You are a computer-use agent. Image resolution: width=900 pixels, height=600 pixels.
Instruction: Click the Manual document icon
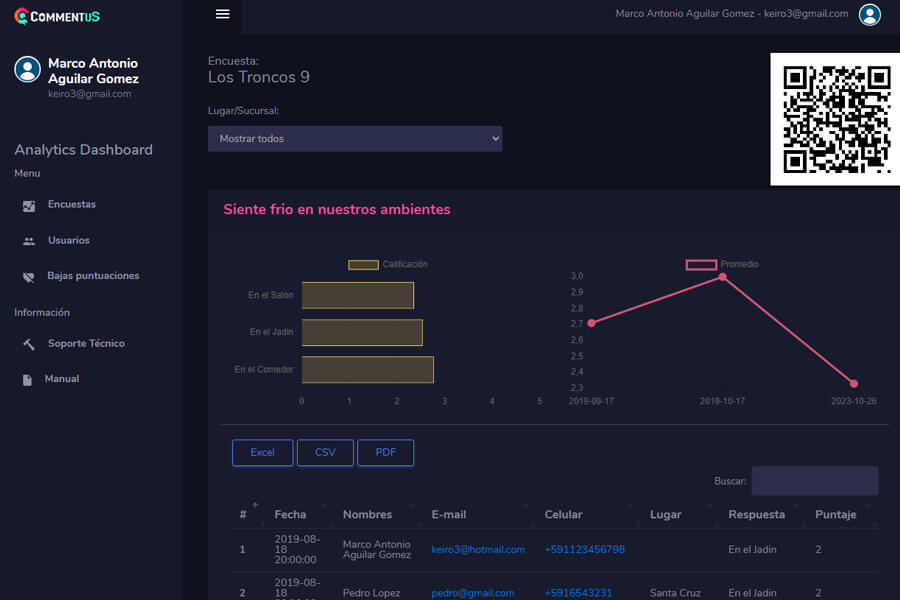click(x=27, y=380)
